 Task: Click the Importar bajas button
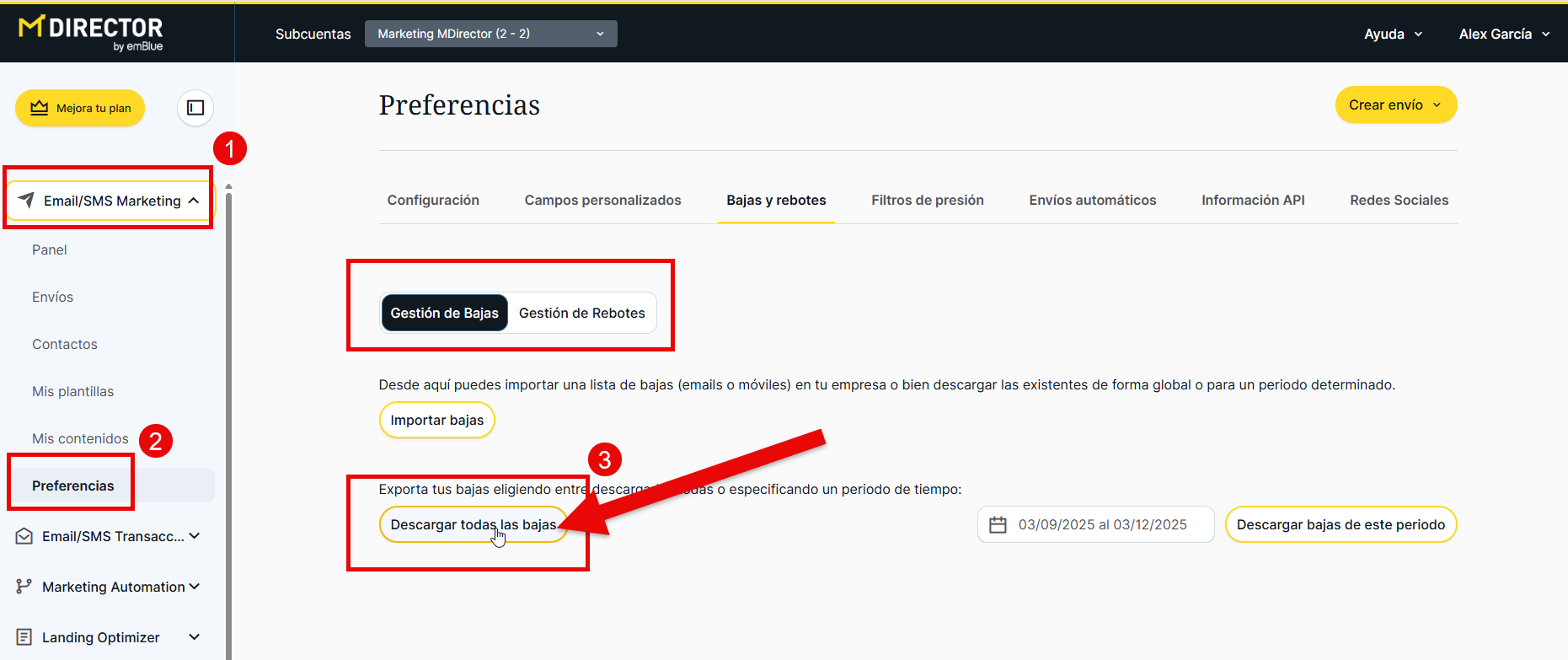pos(436,420)
